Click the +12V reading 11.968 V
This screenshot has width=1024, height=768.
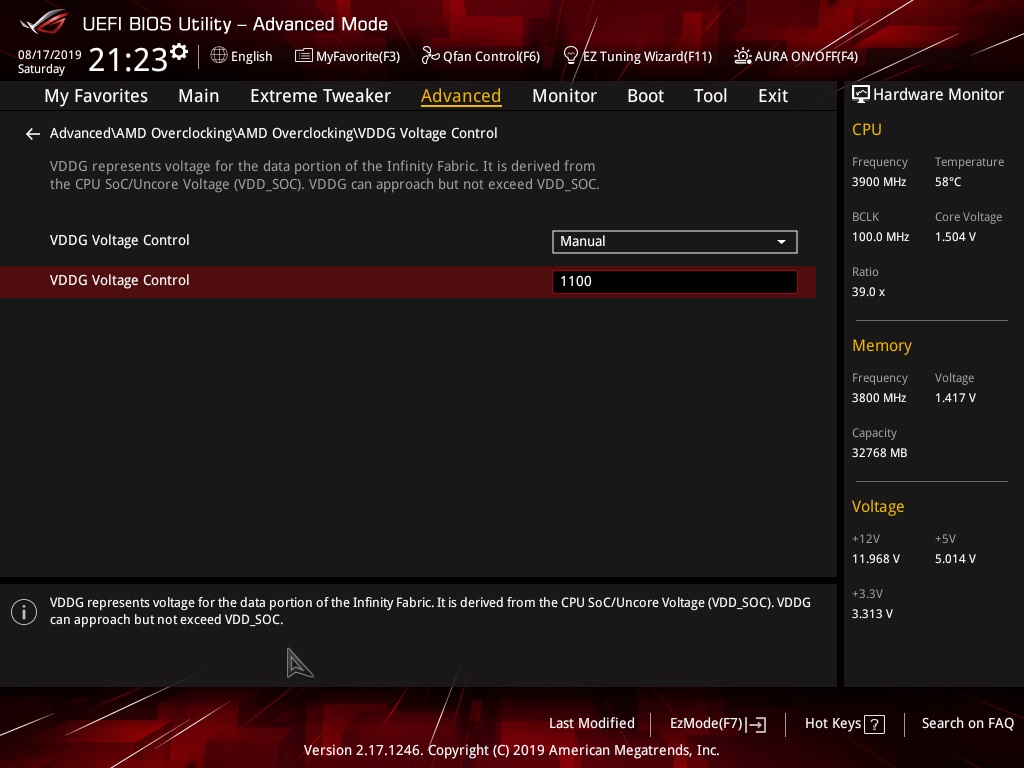(x=875, y=559)
